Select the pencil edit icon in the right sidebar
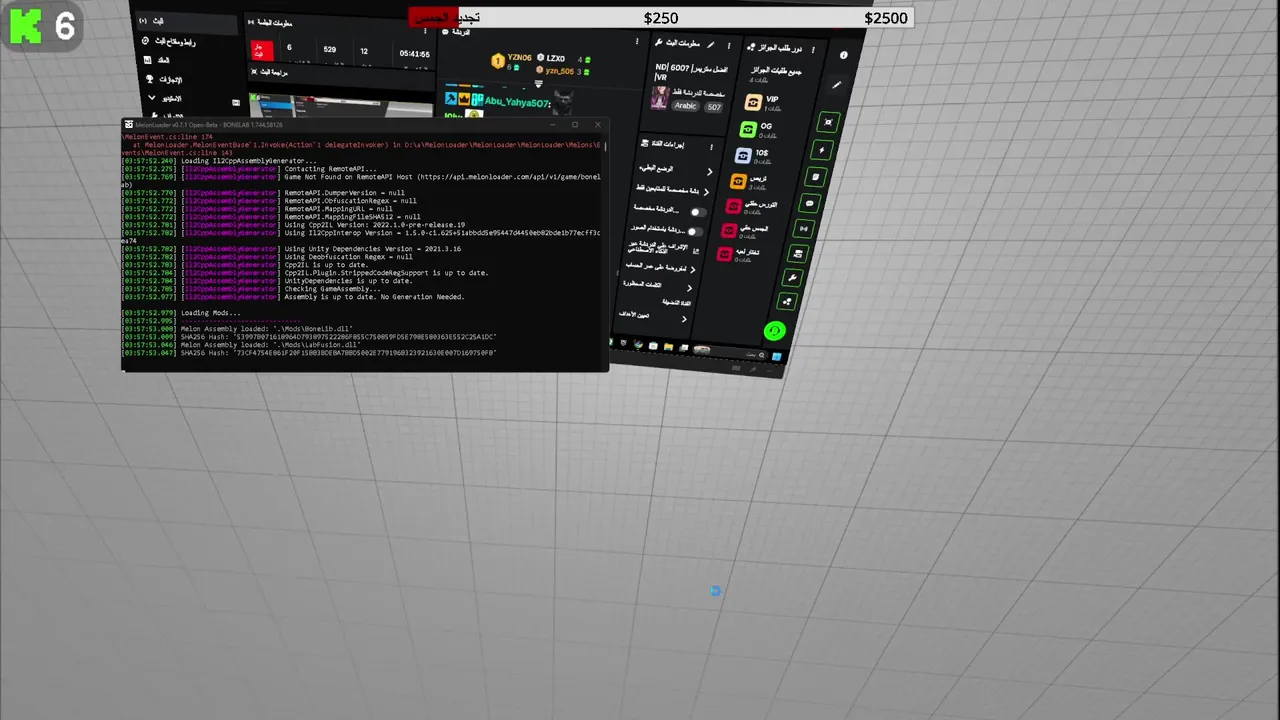 coord(837,85)
